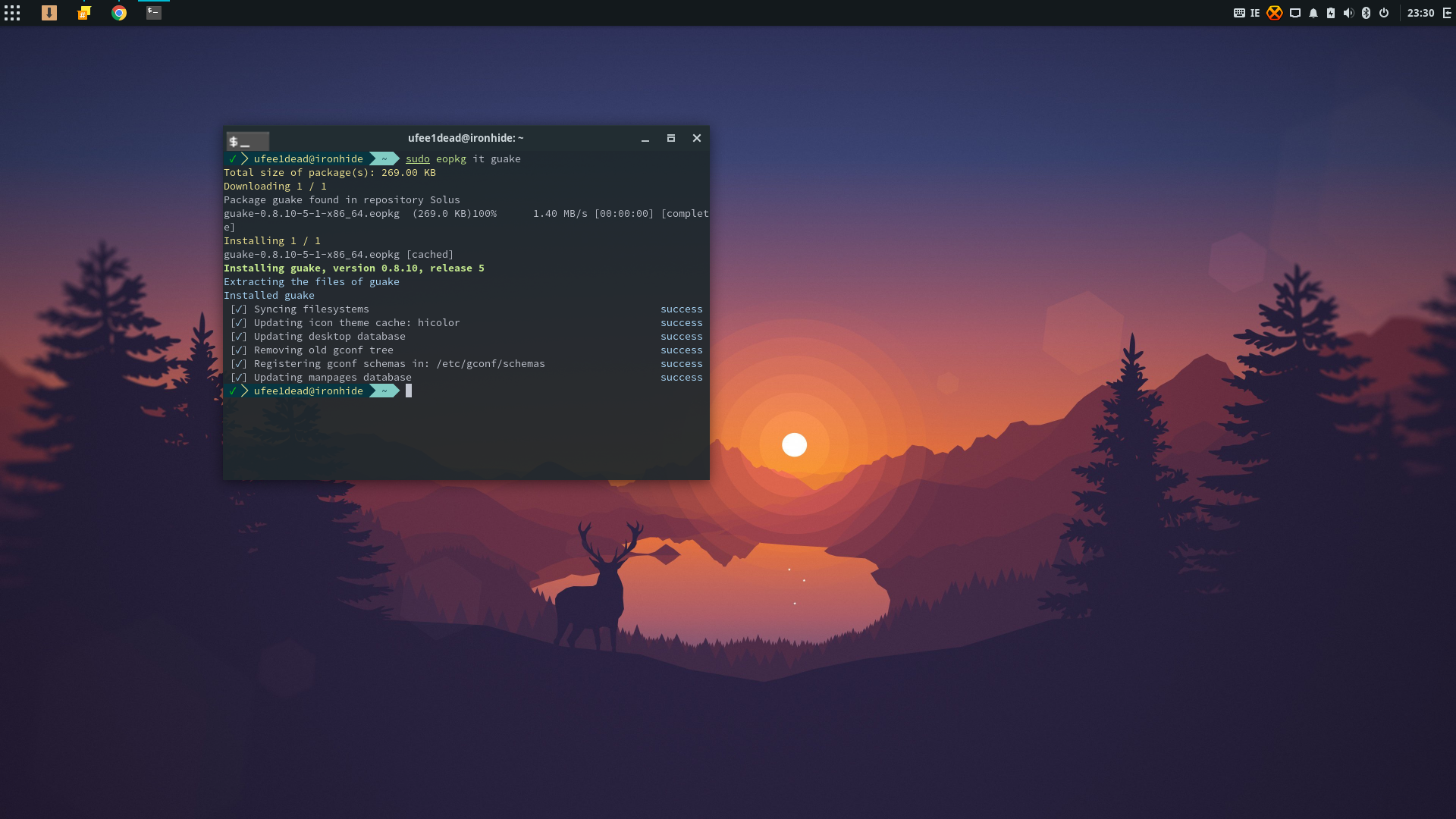
Task: Click 'Updating icon theme cache: hicolor' line
Action: 357,323
